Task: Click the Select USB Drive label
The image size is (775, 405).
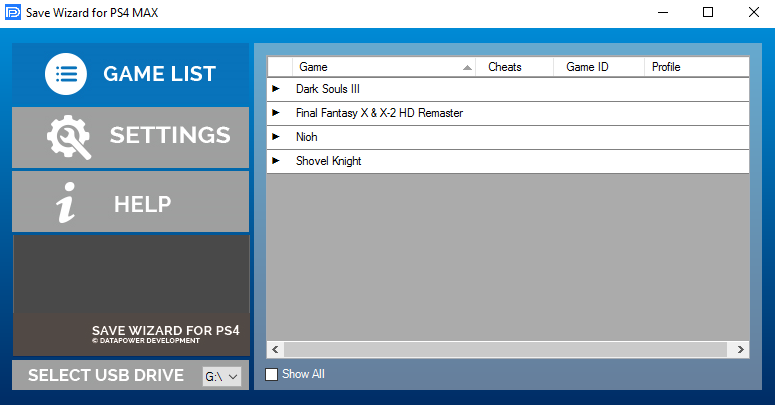Action: [x=106, y=375]
